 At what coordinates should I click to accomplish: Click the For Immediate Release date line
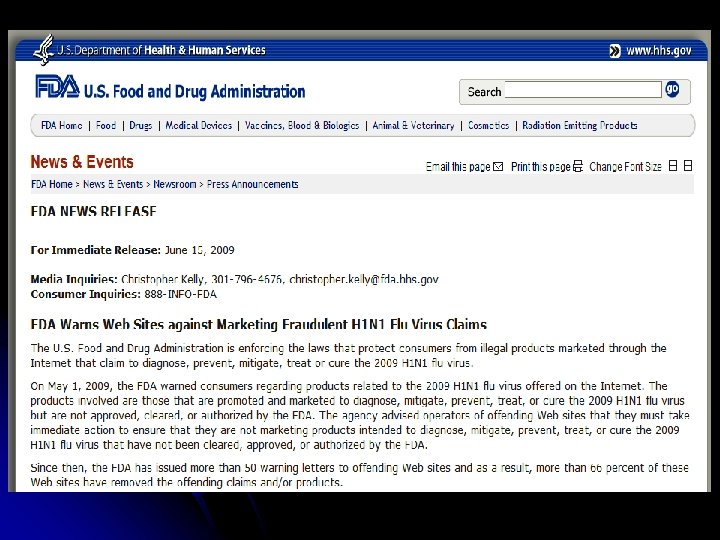[133, 250]
